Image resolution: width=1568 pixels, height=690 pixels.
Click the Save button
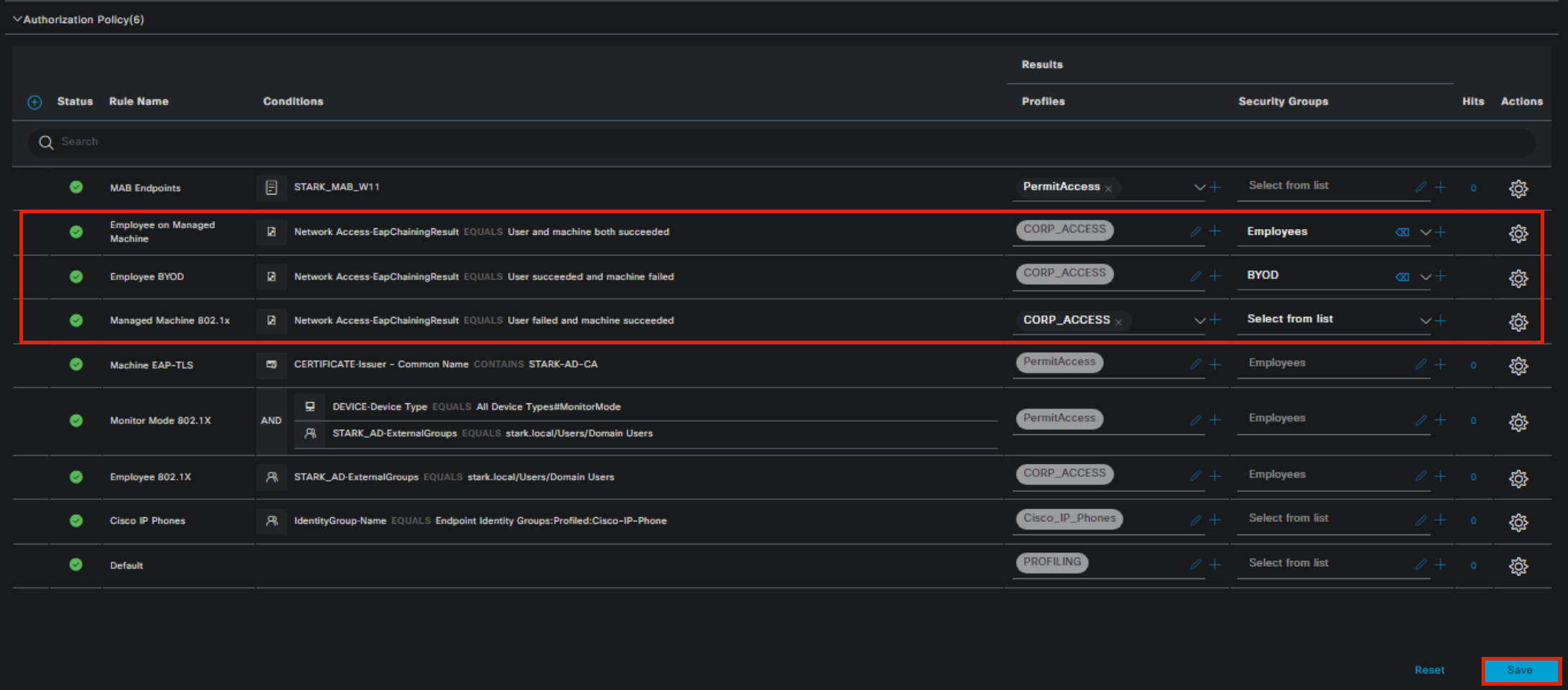point(1520,671)
